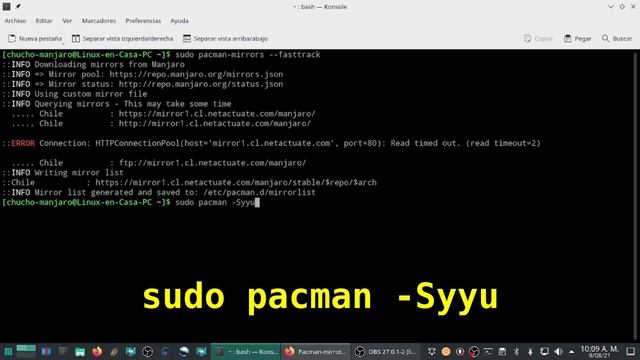This screenshot has height=360, width=640.
Task: Click Separar vista arriba/abajo button
Action: pyautogui.click(x=225, y=38)
